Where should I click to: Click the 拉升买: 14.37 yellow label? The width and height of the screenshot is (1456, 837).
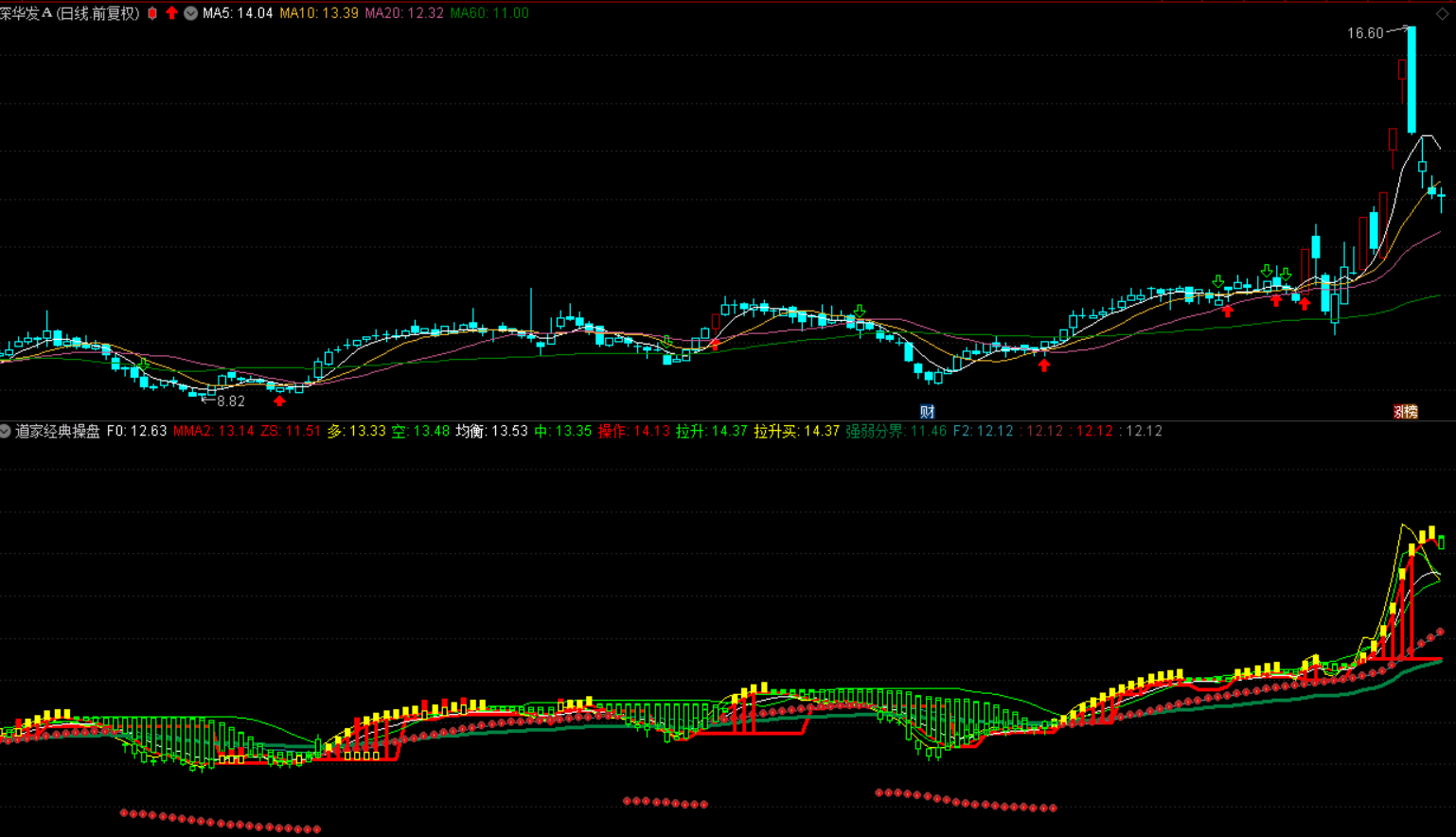(796, 431)
